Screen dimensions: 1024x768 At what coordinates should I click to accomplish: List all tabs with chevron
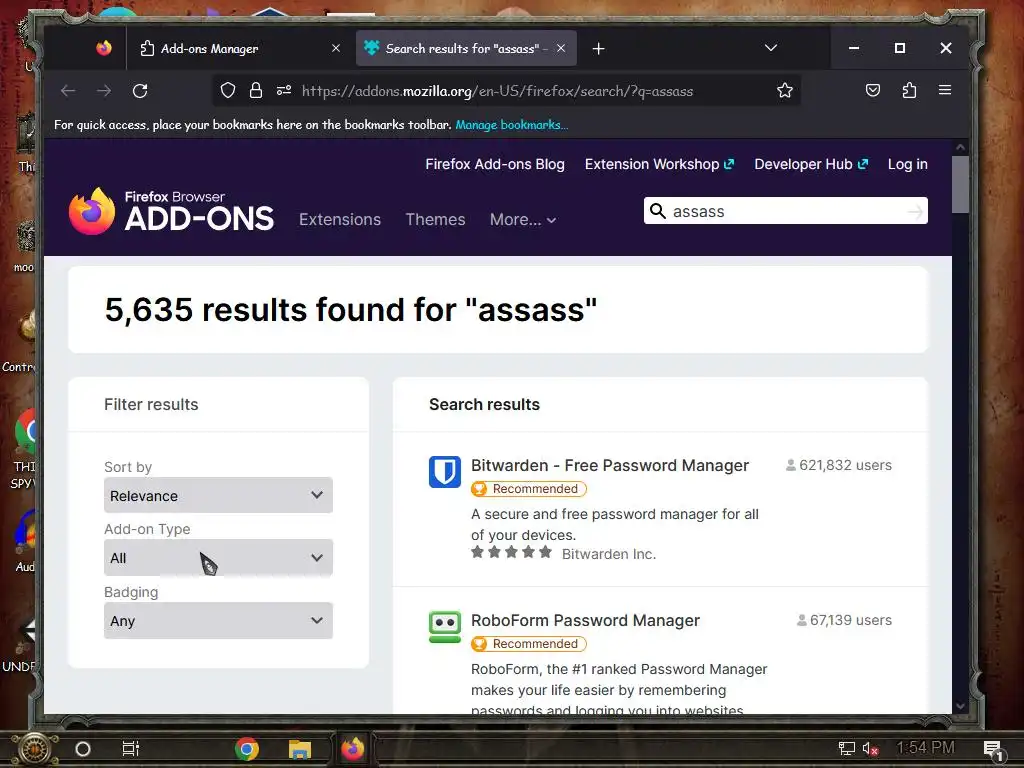coord(771,48)
